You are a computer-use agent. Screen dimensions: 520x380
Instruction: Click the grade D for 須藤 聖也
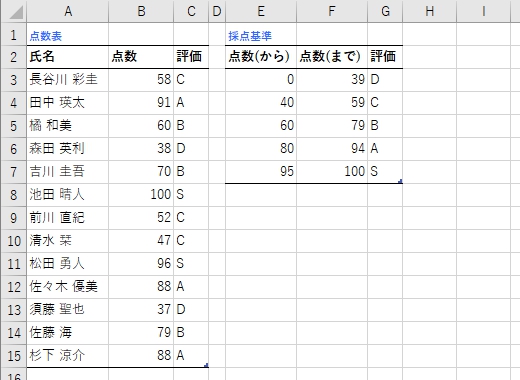tap(191, 310)
